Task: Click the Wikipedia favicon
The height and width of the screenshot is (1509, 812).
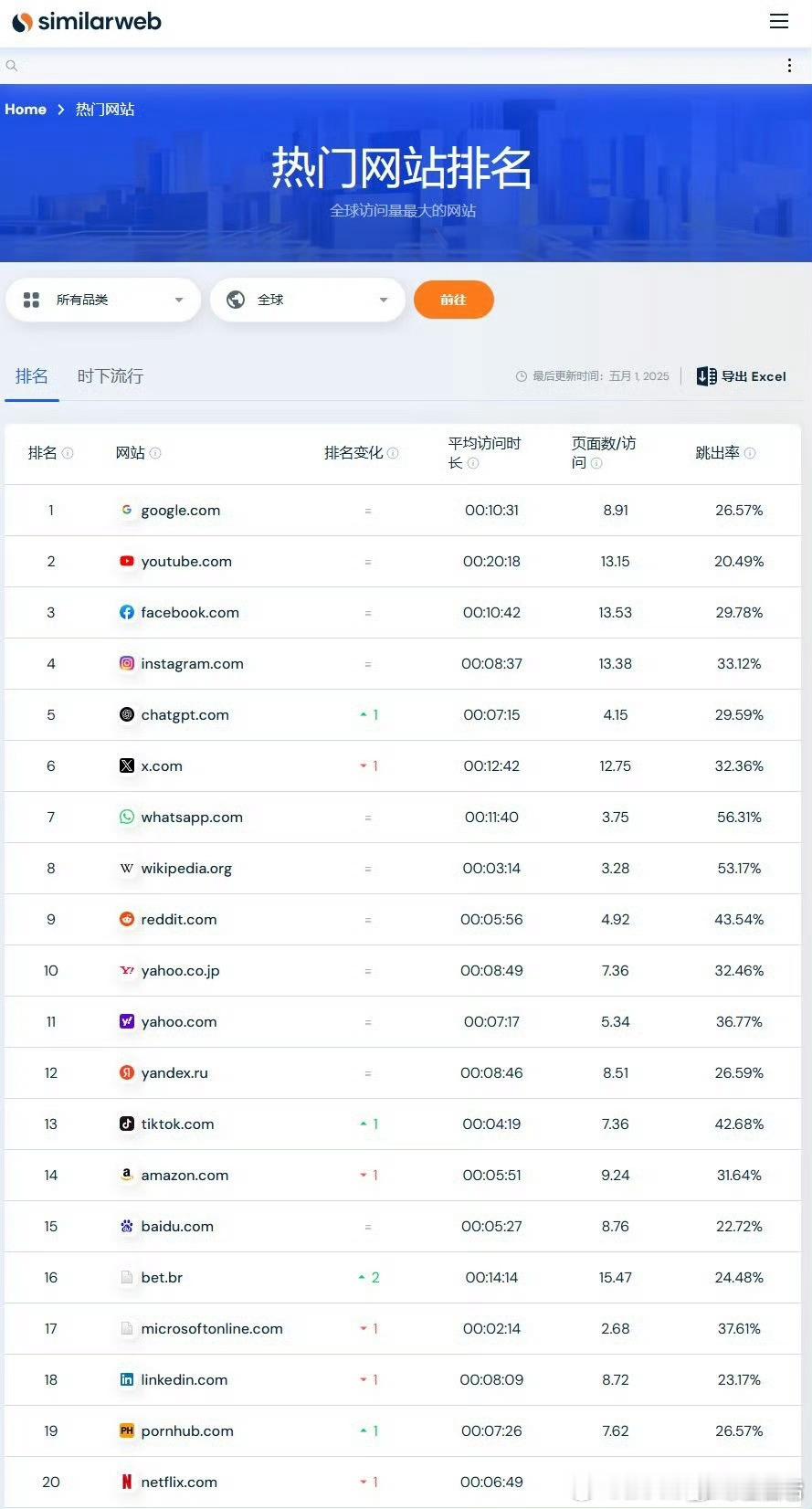Action: point(127,868)
